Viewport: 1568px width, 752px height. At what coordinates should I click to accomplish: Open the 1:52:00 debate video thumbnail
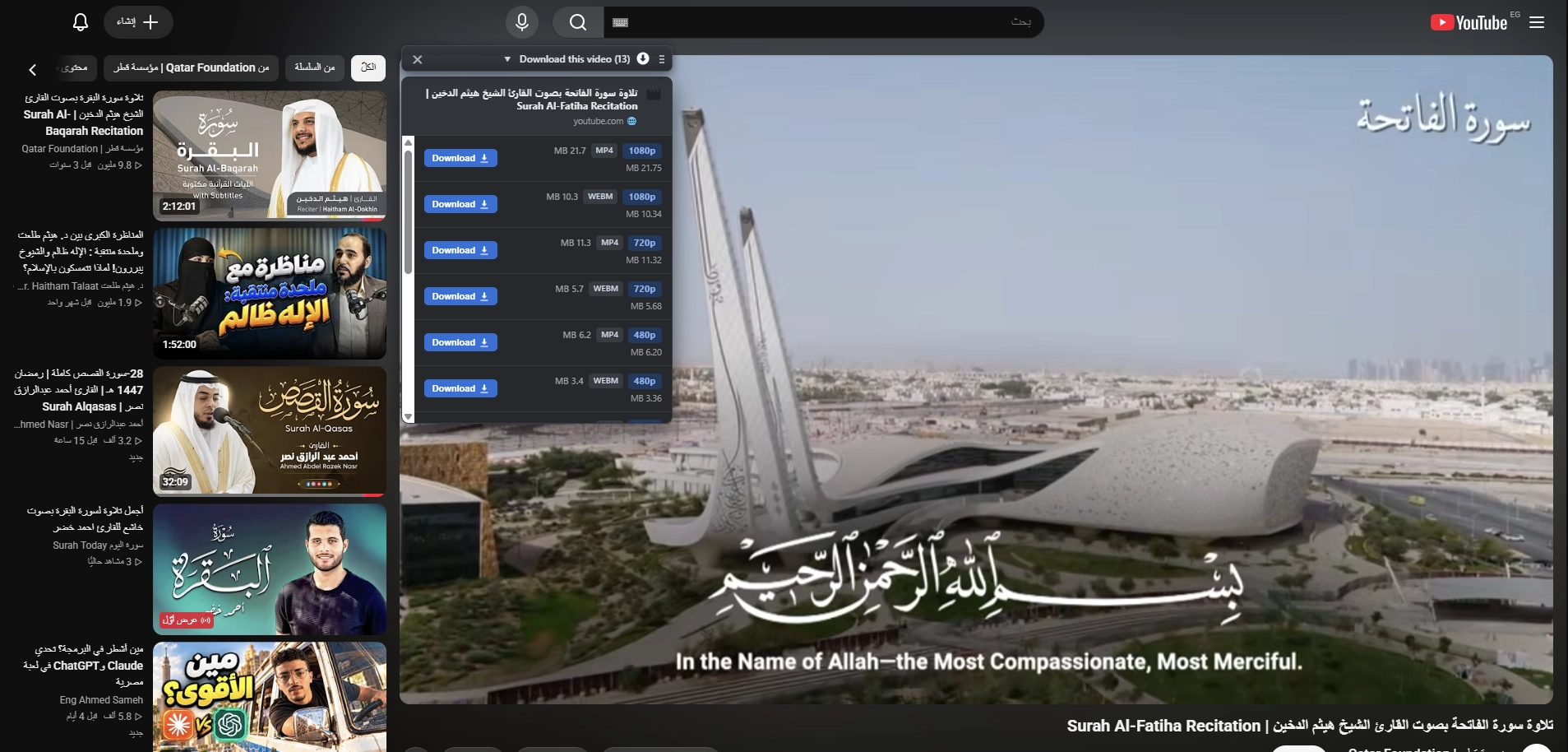coord(270,294)
